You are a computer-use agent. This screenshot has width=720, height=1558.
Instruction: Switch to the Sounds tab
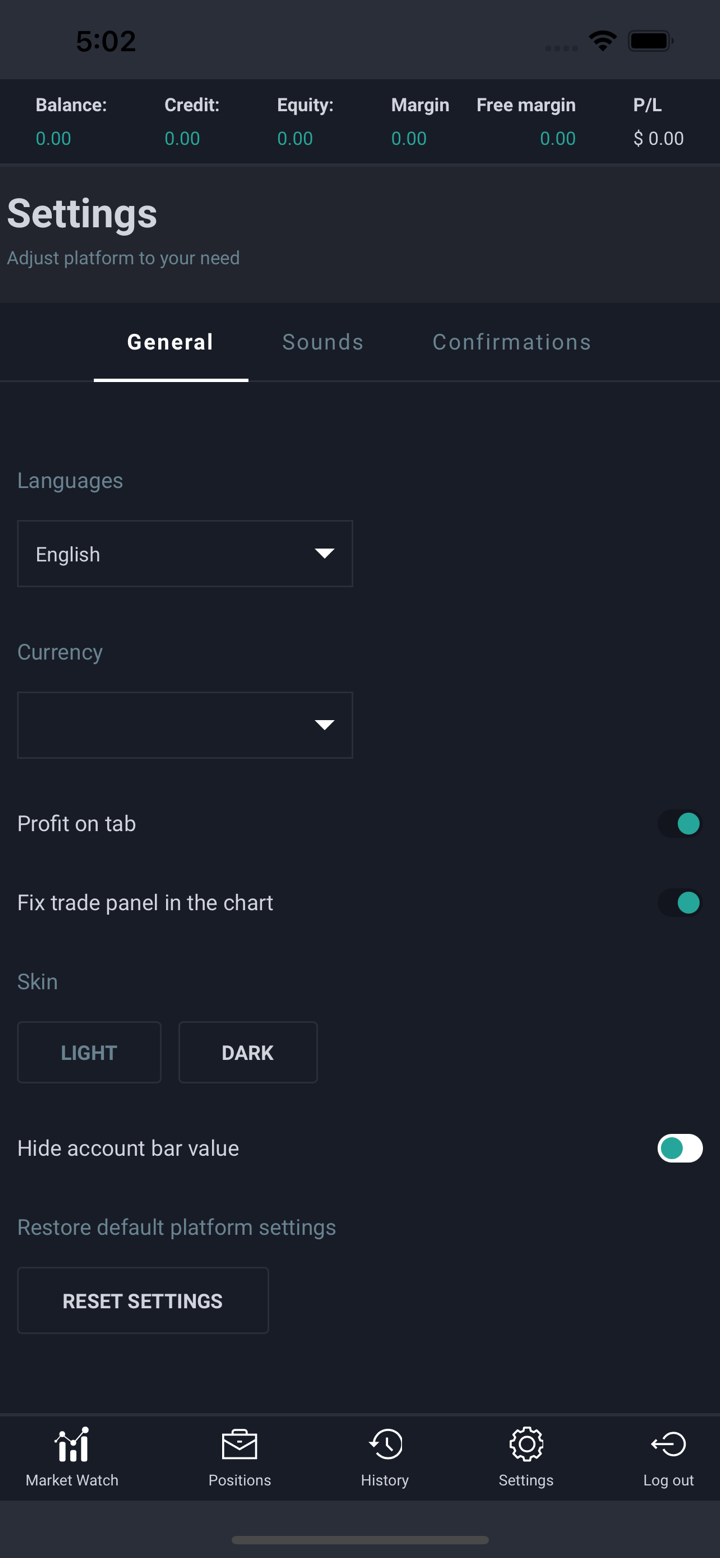[323, 342]
